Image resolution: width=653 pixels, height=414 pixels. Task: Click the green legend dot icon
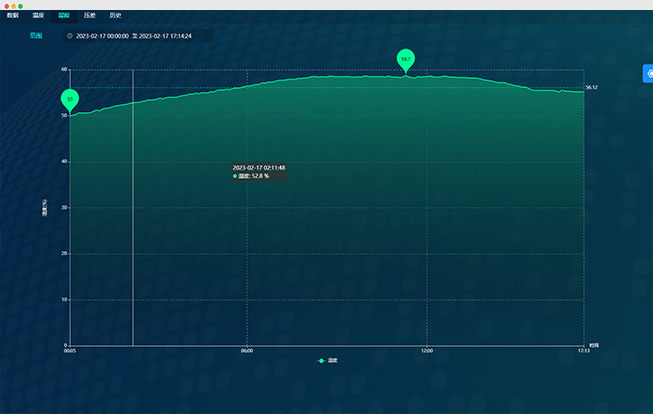tap(321, 360)
